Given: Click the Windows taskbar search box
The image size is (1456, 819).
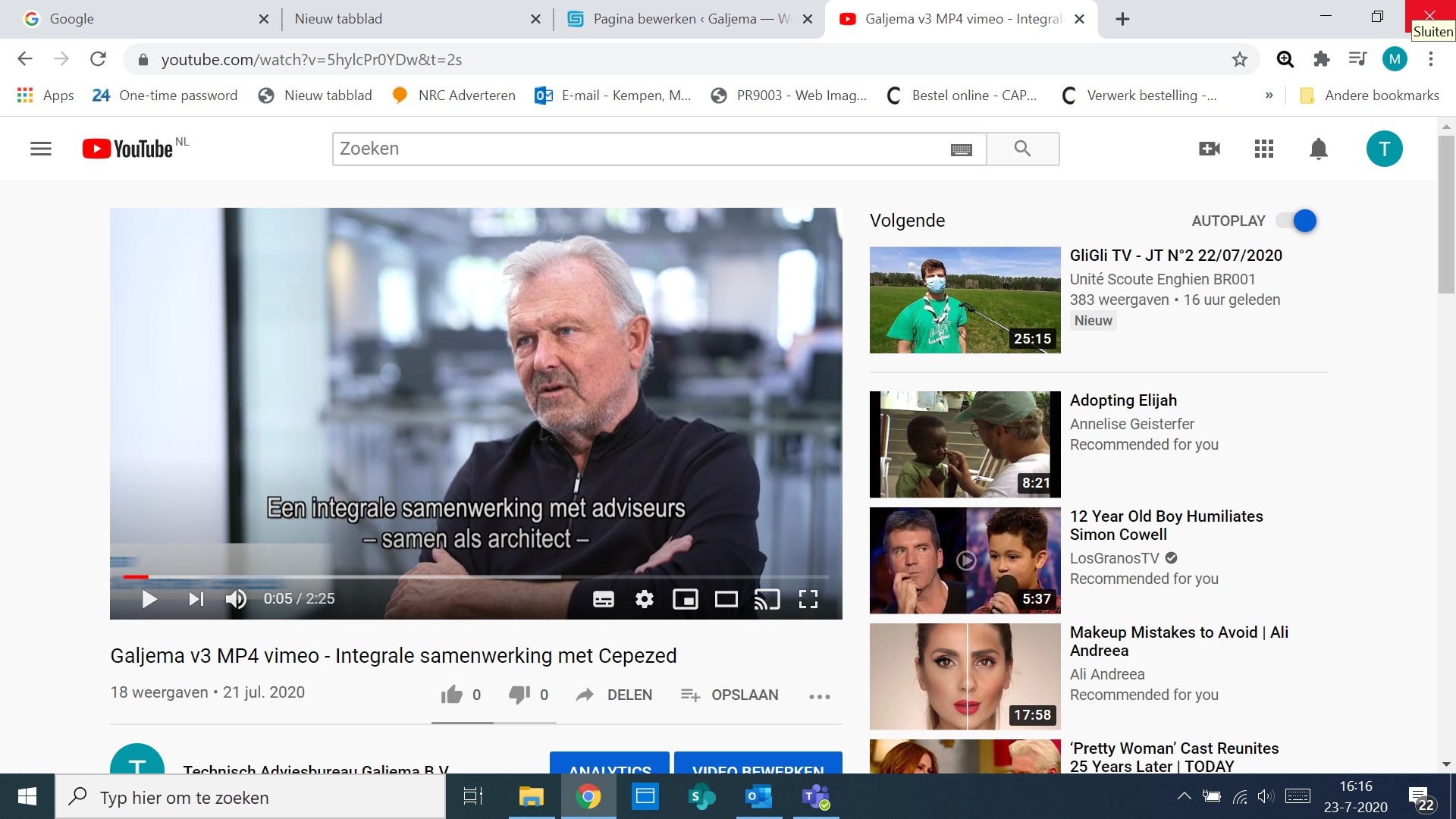Looking at the screenshot, I should (250, 796).
